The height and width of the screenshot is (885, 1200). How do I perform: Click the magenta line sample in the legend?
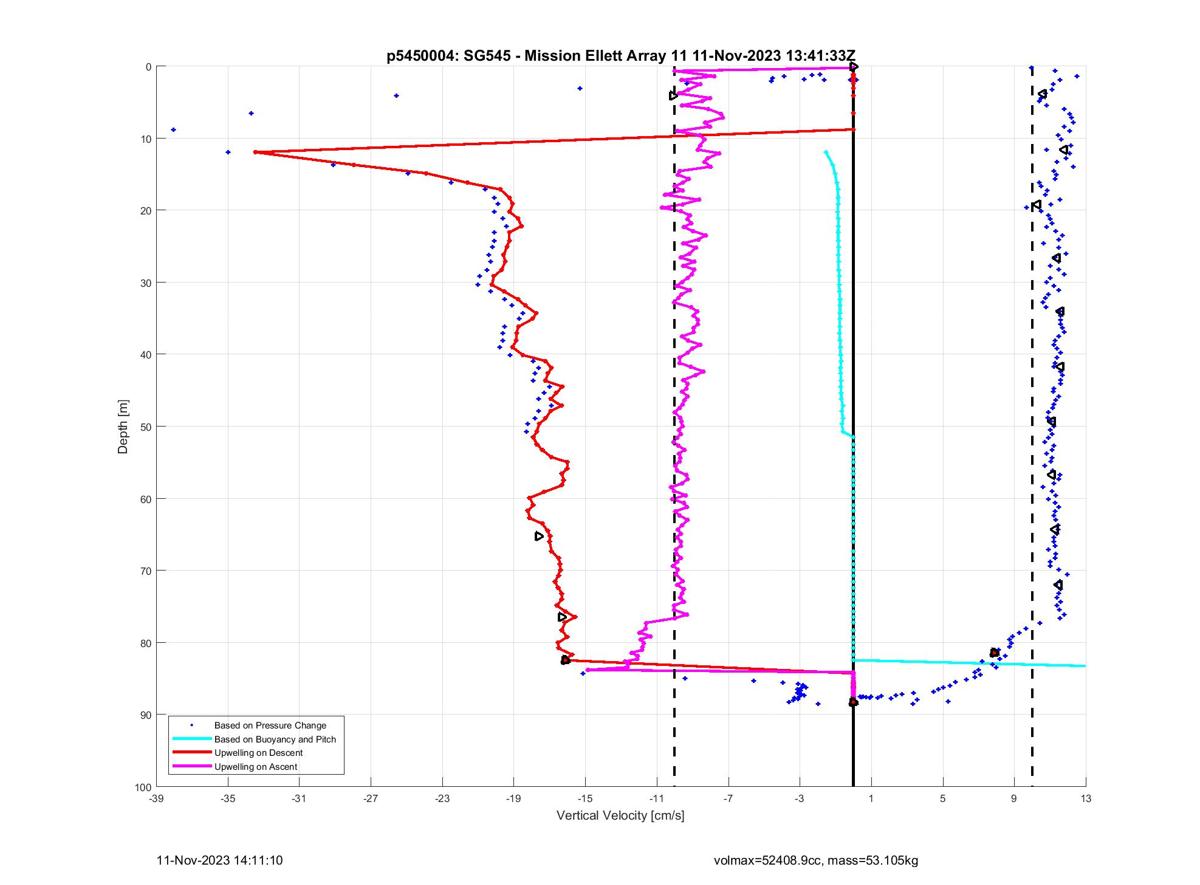point(191,767)
